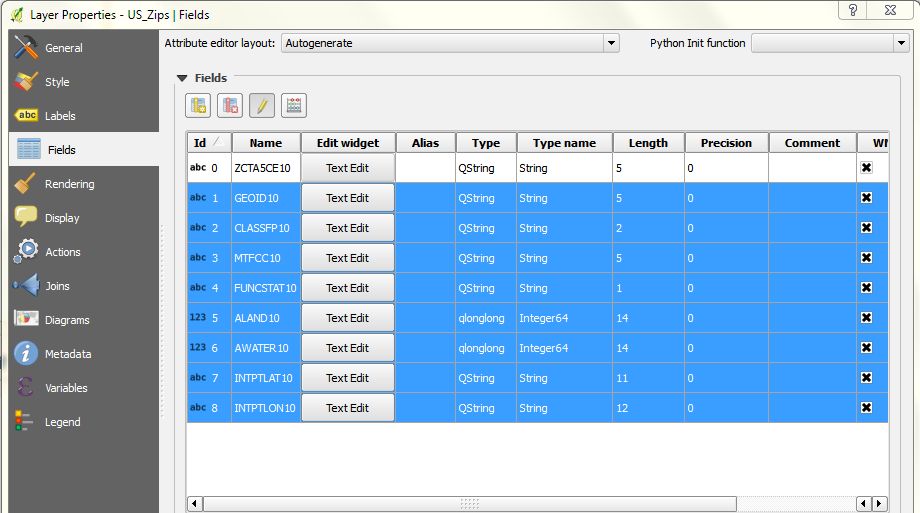Click the Metadata info icon
The image size is (920, 513).
tap(26, 353)
